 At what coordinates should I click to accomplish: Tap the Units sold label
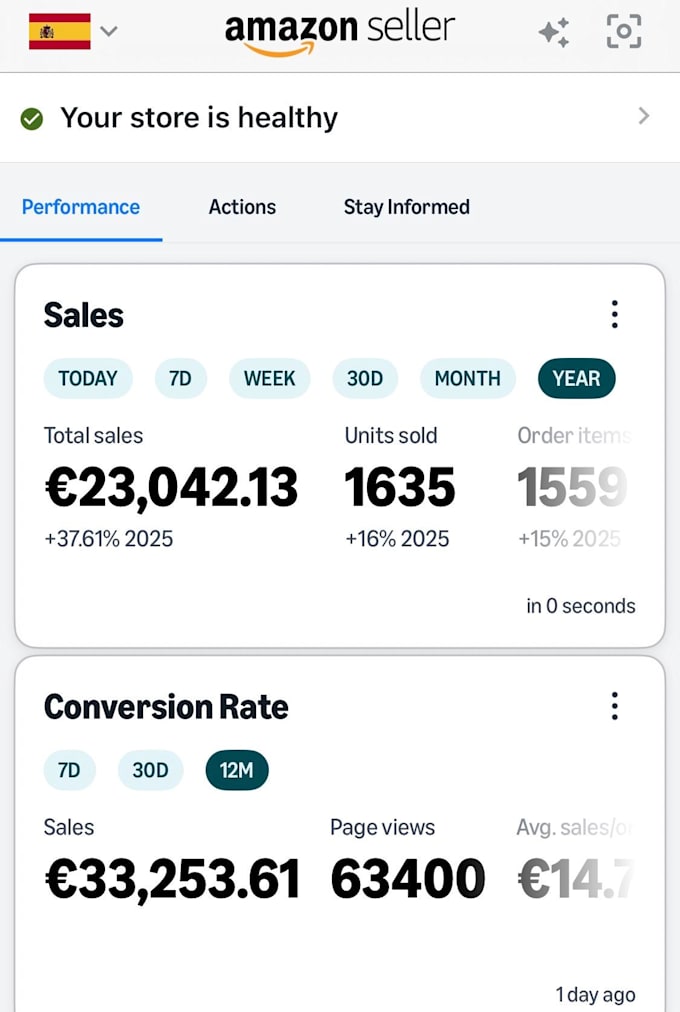(x=391, y=436)
